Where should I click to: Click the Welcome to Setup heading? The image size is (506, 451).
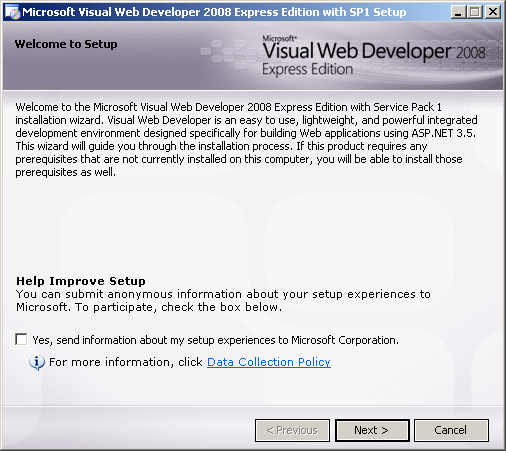[x=66, y=44]
